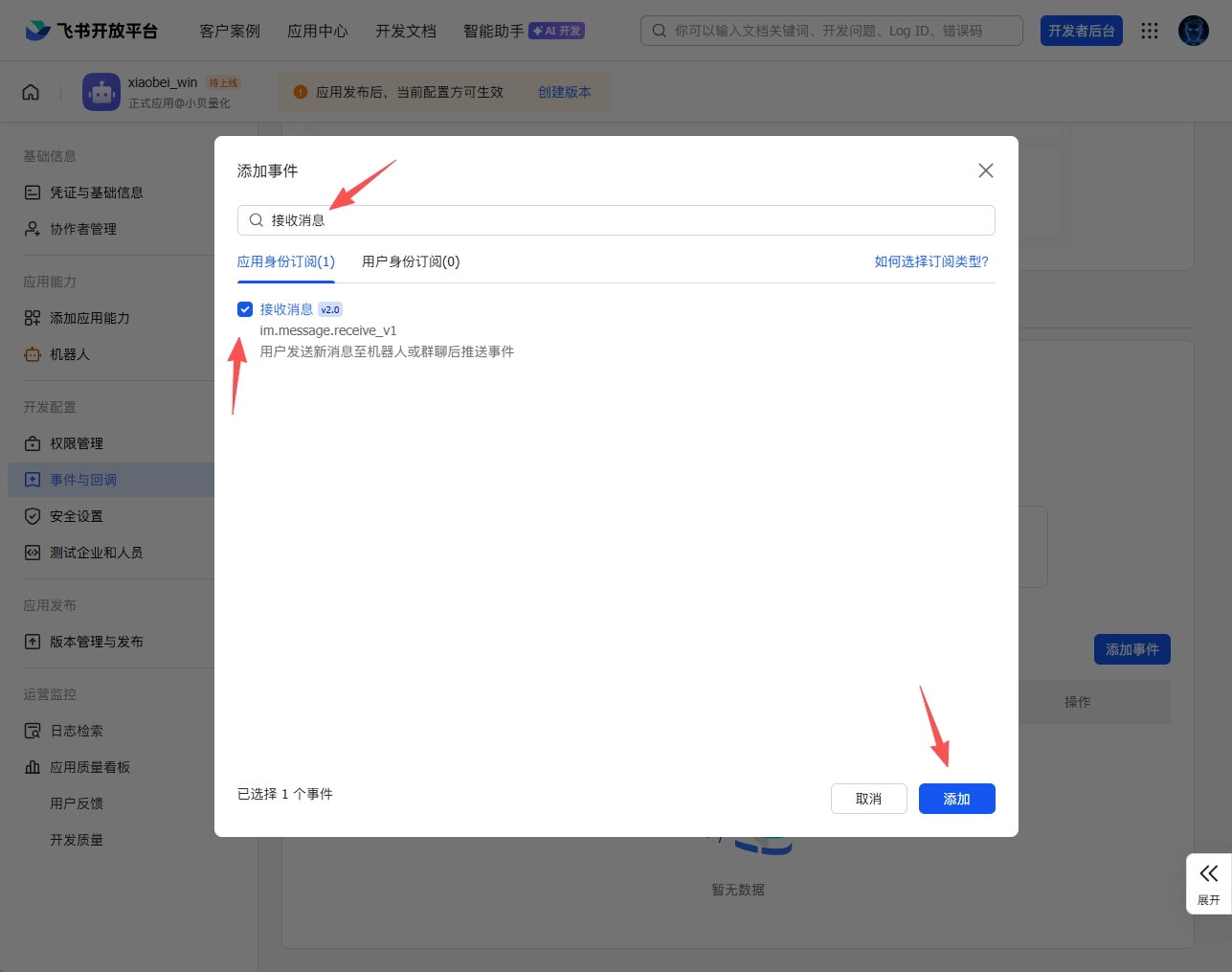Open the 机器人 robot capability page

click(73, 354)
